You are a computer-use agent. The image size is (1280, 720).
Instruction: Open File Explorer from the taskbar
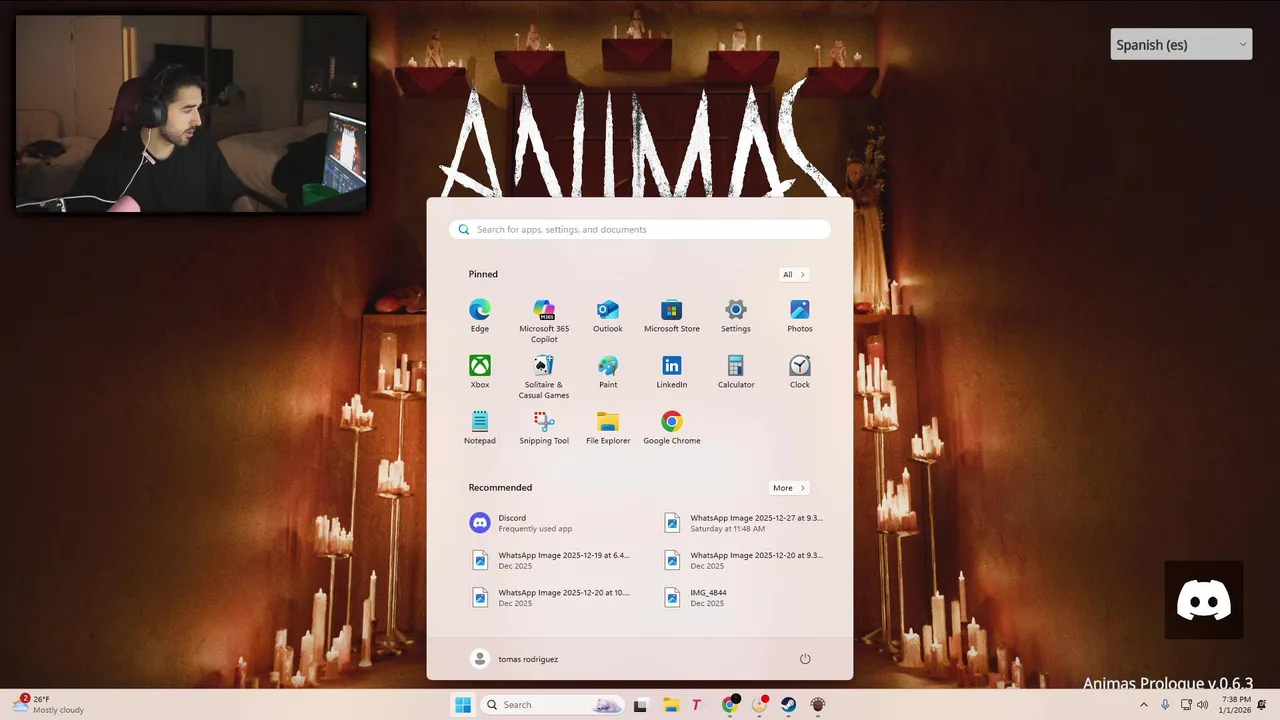(x=671, y=705)
